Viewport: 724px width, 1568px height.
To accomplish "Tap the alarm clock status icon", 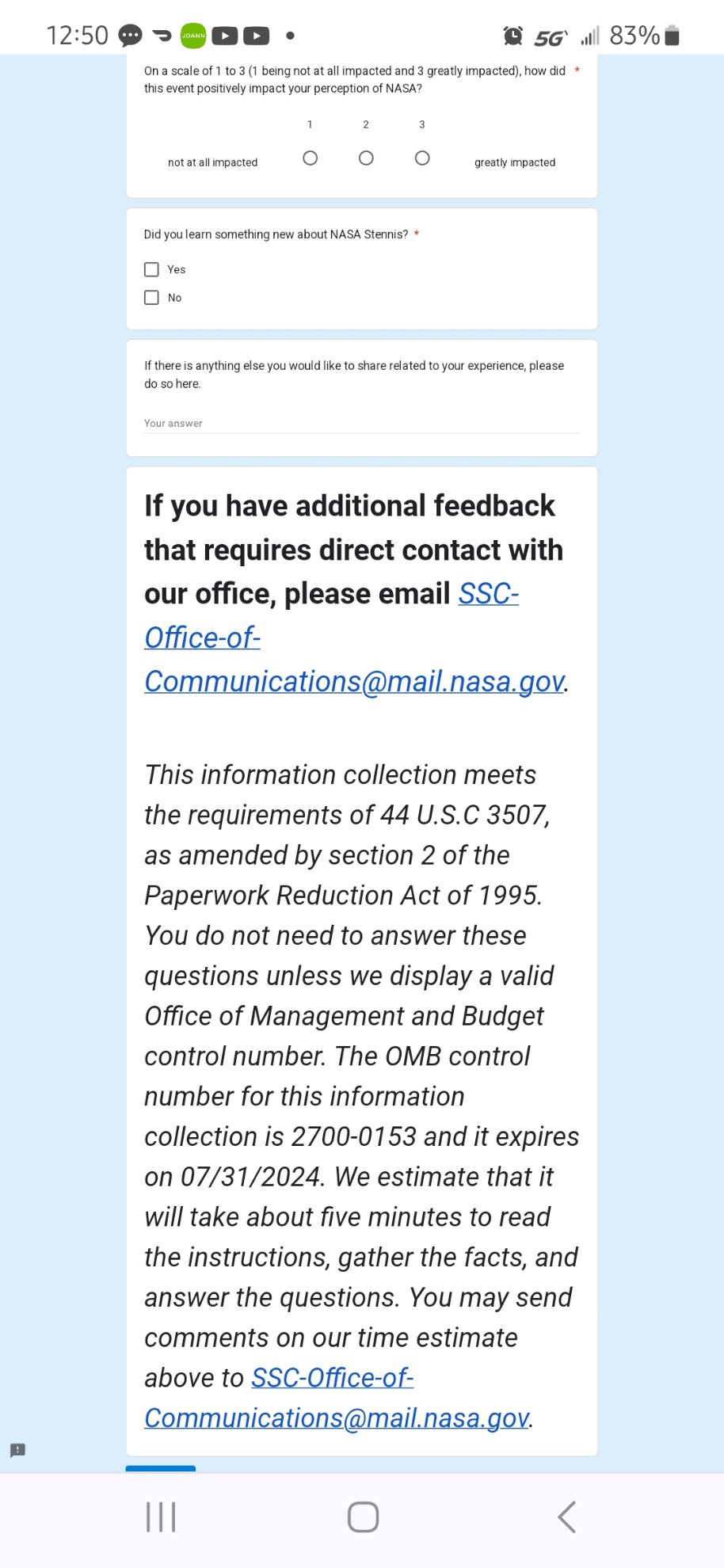I will click(x=513, y=36).
